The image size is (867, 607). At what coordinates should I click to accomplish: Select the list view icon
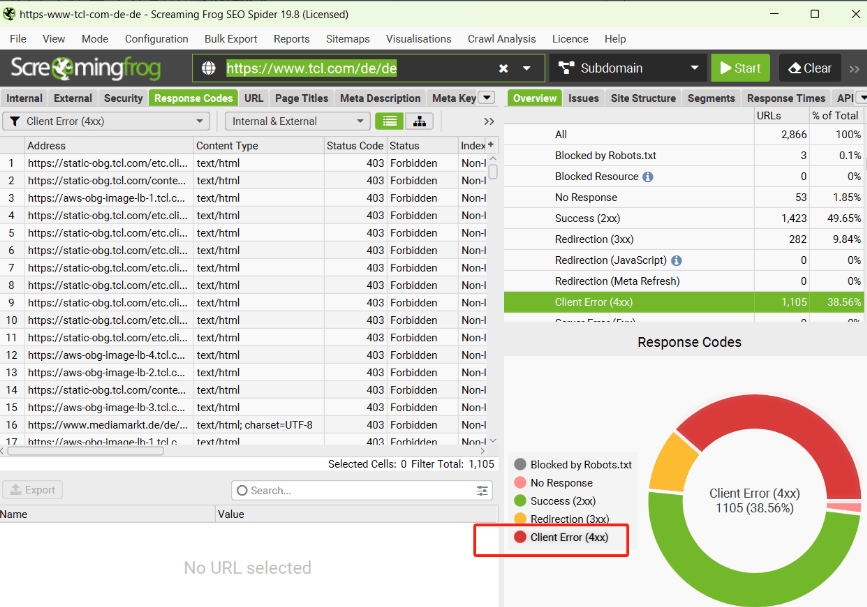(x=389, y=121)
